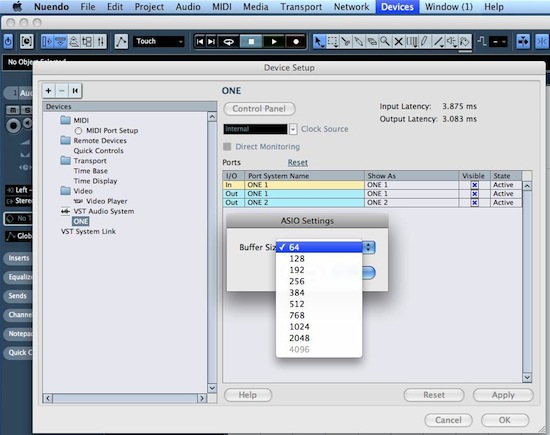
Task: Select the Draw pencil tool
Action: (425, 41)
